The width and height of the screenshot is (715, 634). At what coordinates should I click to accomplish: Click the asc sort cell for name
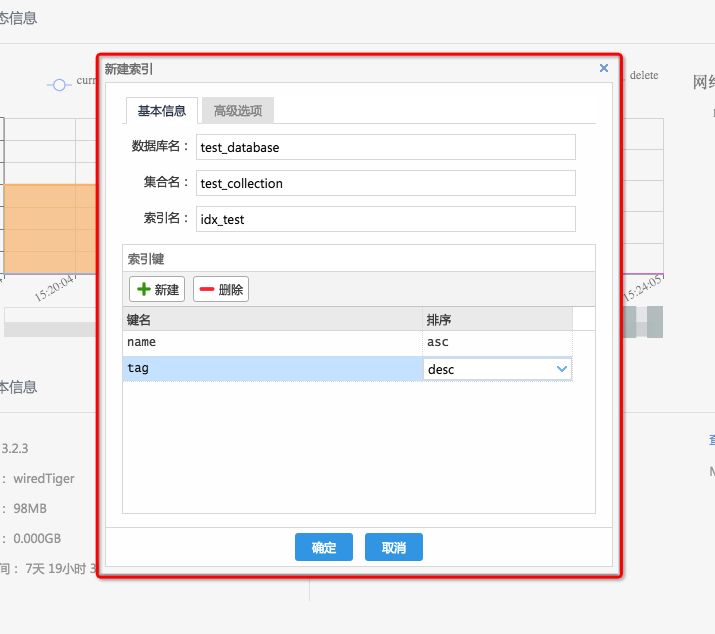coord(497,342)
